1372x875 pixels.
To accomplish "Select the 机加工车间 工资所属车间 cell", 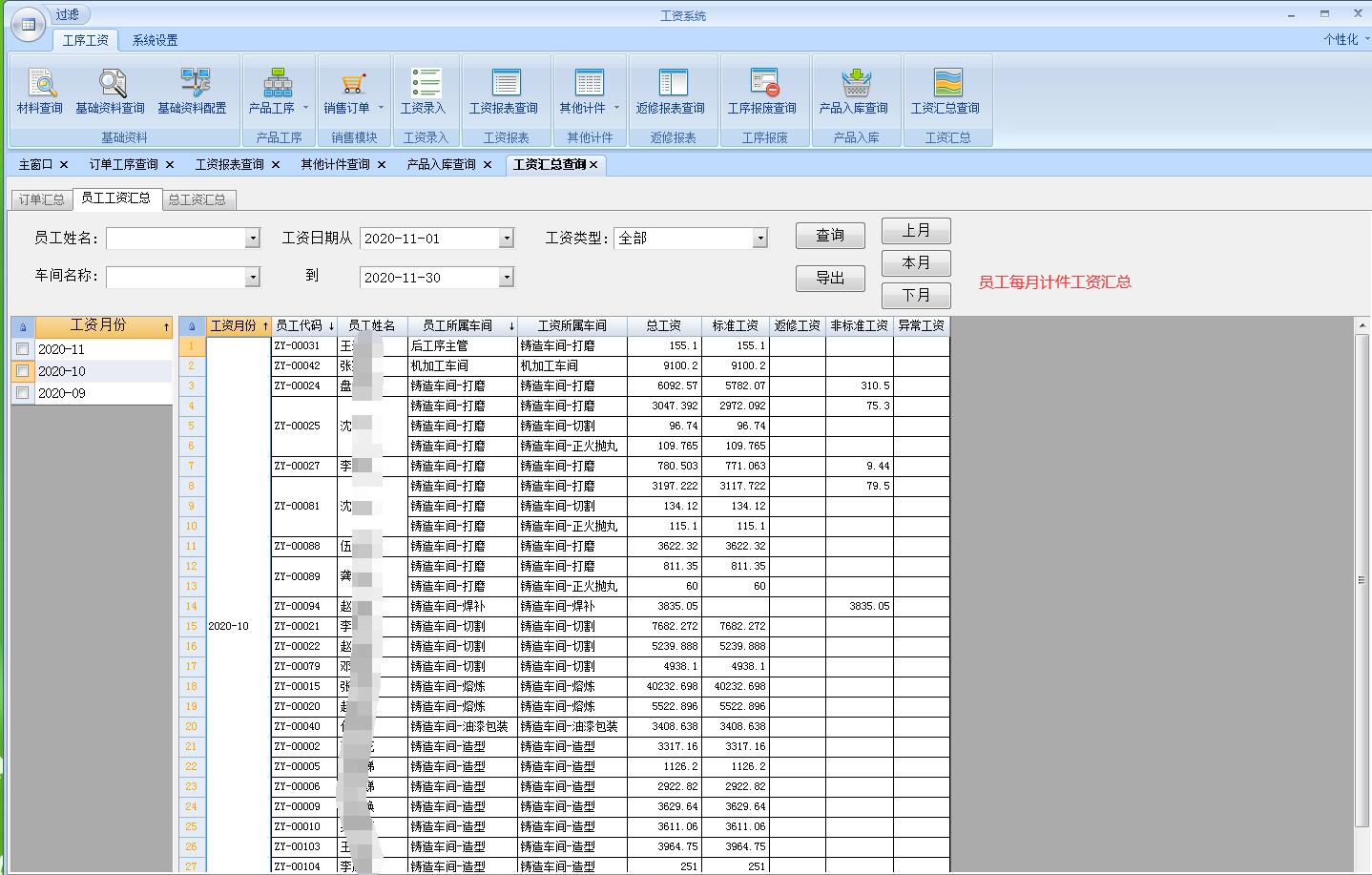I will [x=572, y=365].
